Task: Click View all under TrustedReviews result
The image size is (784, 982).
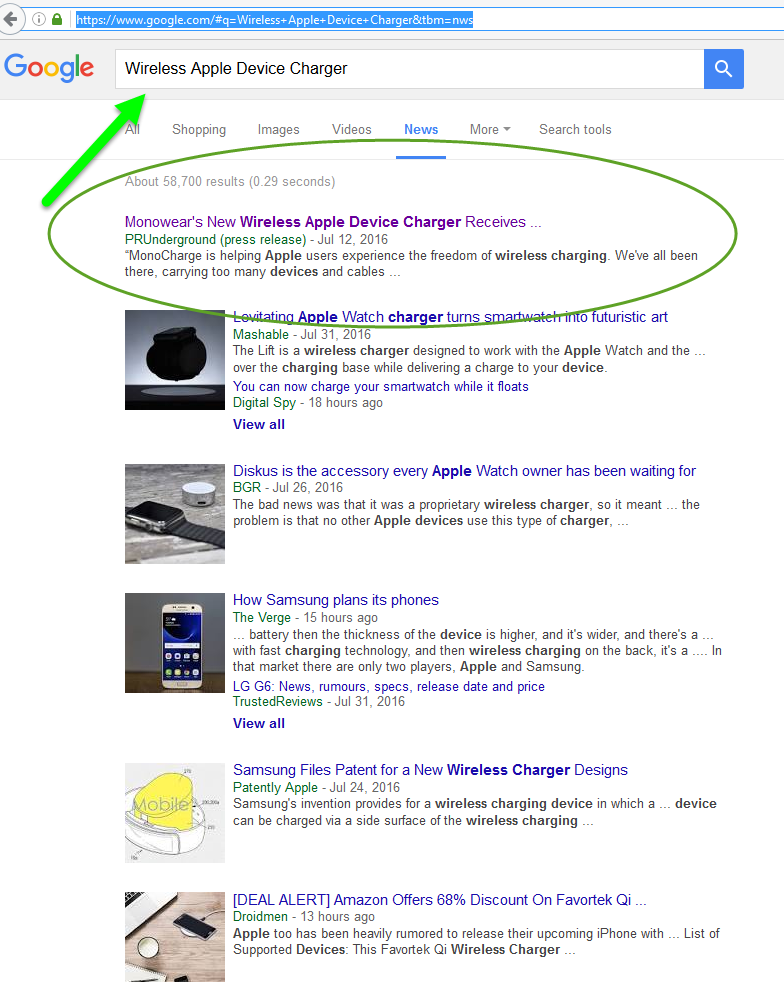Action: coord(259,723)
